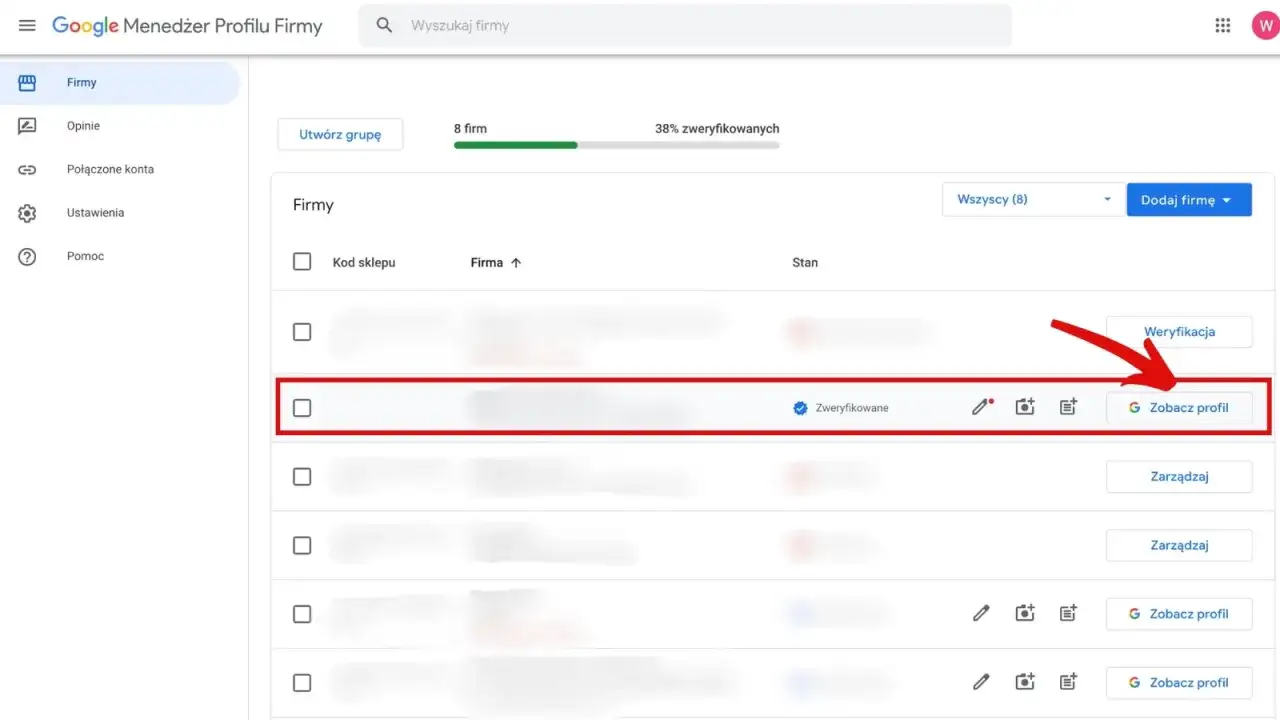Check the box in the bottom visible row
The width and height of the screenshot is (1280, 720).
(302, 683)
